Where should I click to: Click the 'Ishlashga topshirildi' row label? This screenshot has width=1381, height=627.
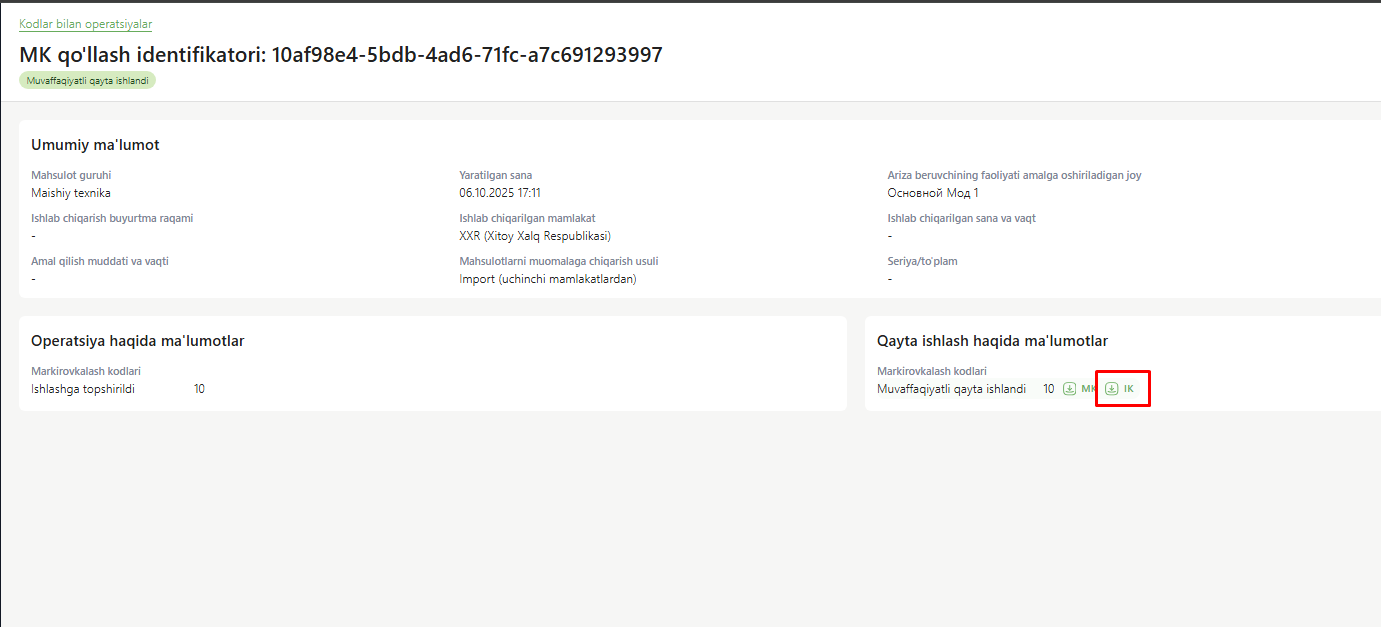pos(83,389)
